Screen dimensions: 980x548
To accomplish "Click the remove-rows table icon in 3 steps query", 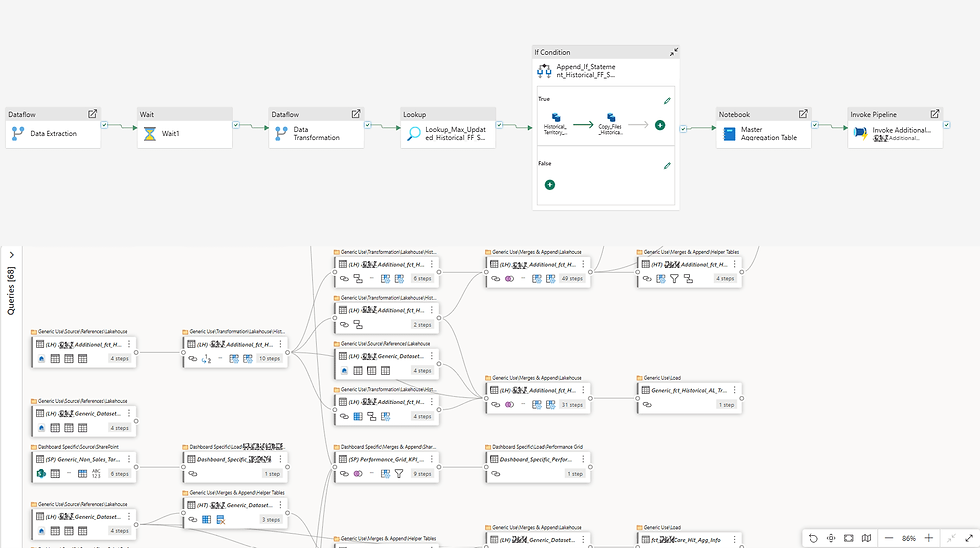I will click(x=221, y=519).
